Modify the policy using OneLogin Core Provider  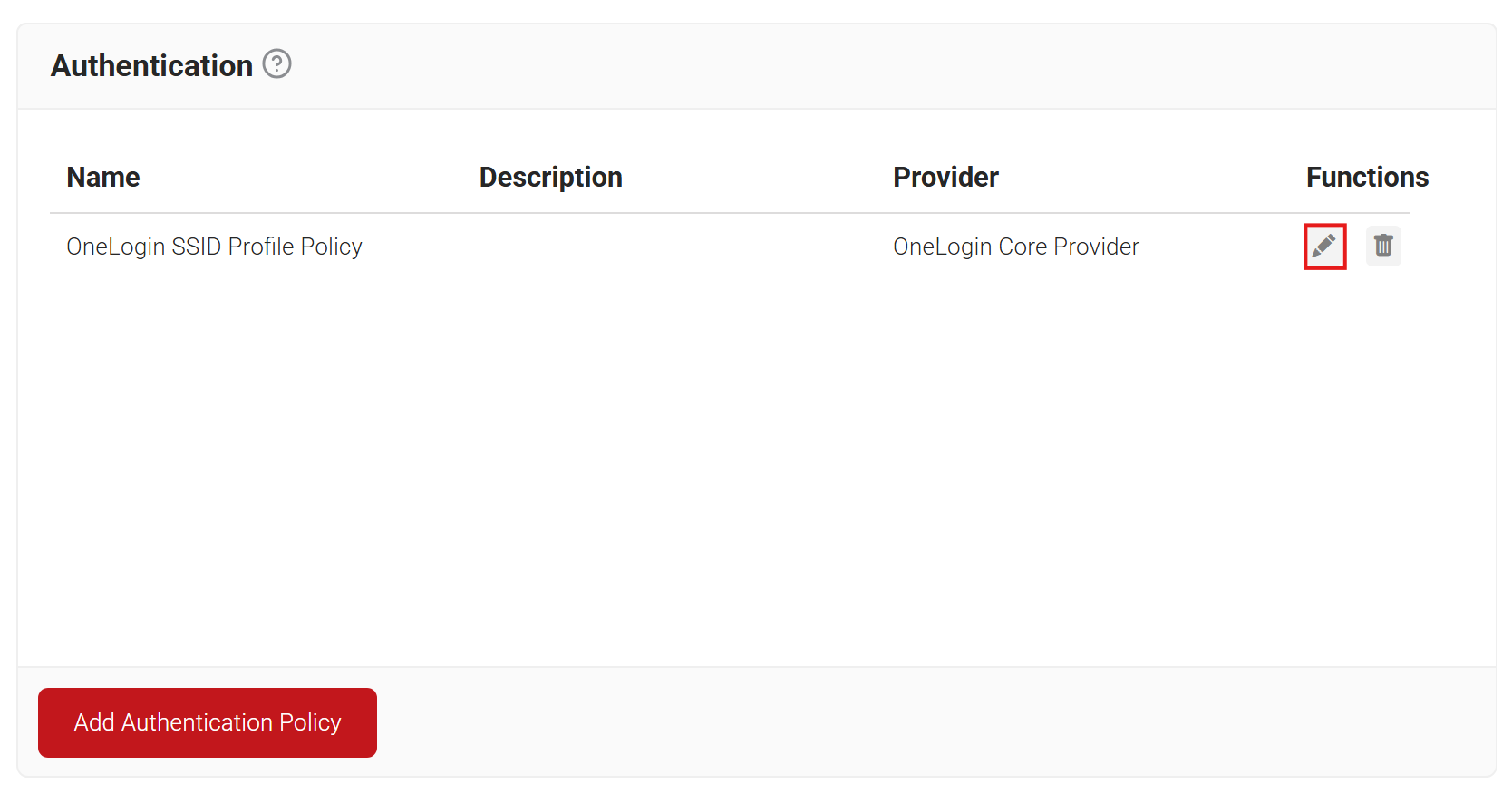[x=1324, y=246]
